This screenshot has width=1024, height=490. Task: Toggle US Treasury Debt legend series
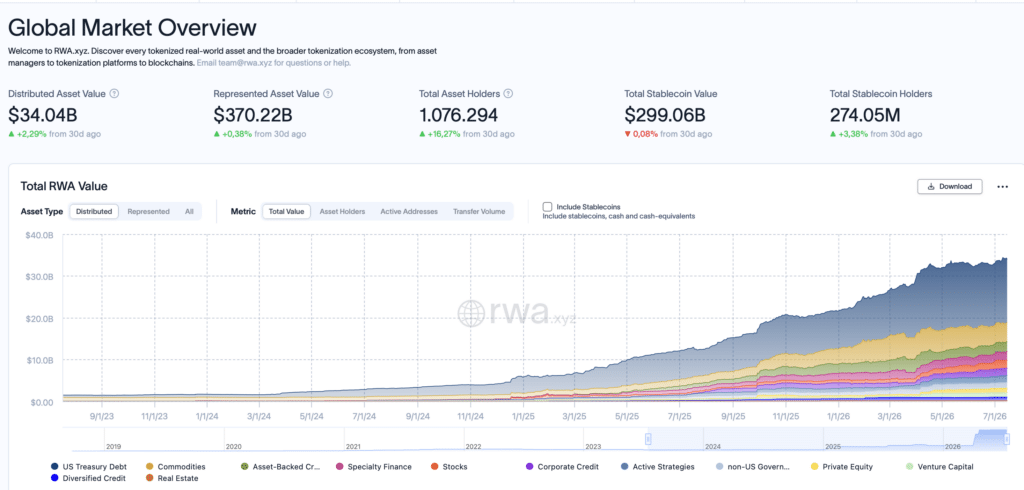pos(89,466)
